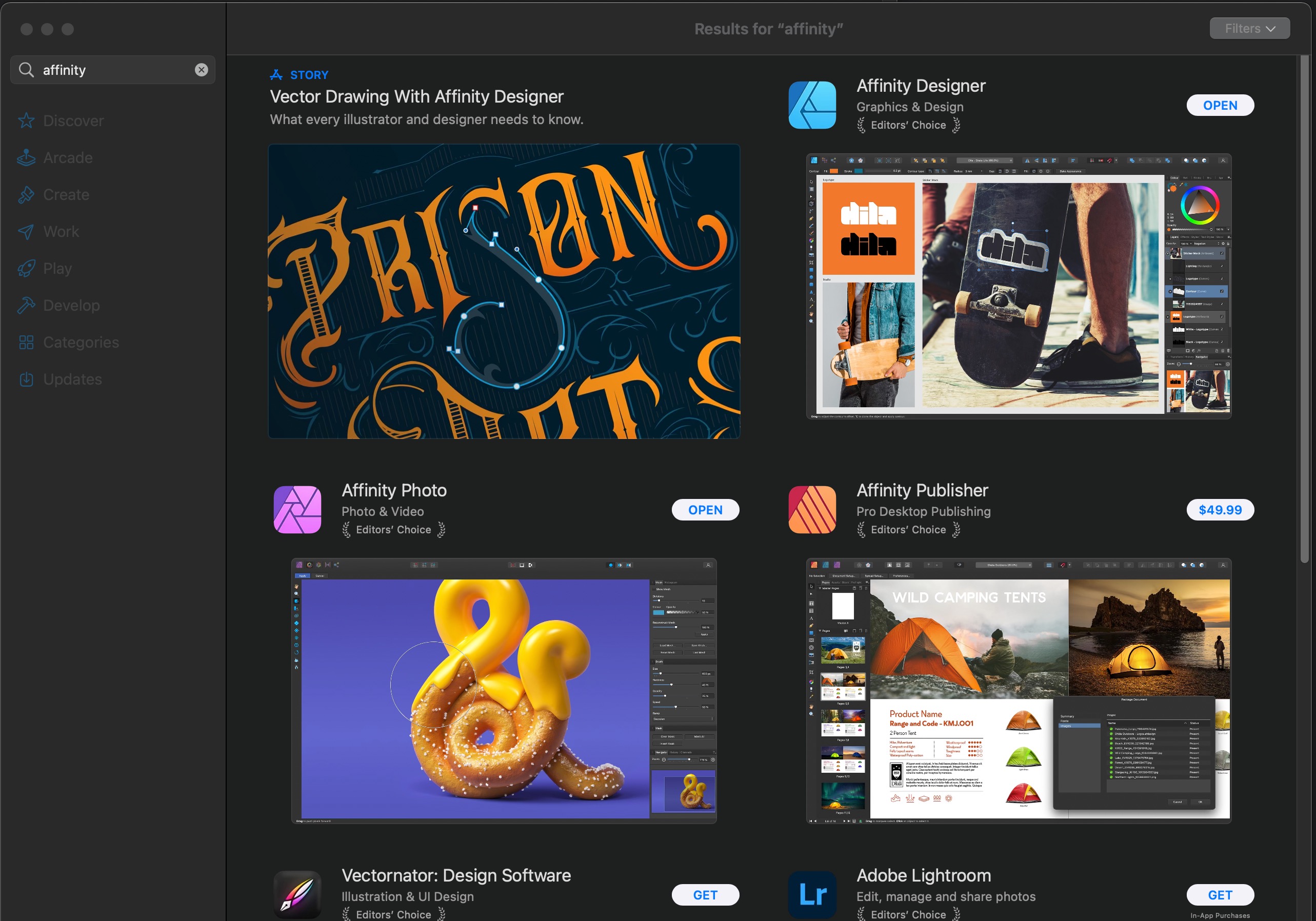Viewport: 1316px width, 921px height.
Task: Click Editors' Choice badge under Affinity Photo
Action: pos(393,530)
